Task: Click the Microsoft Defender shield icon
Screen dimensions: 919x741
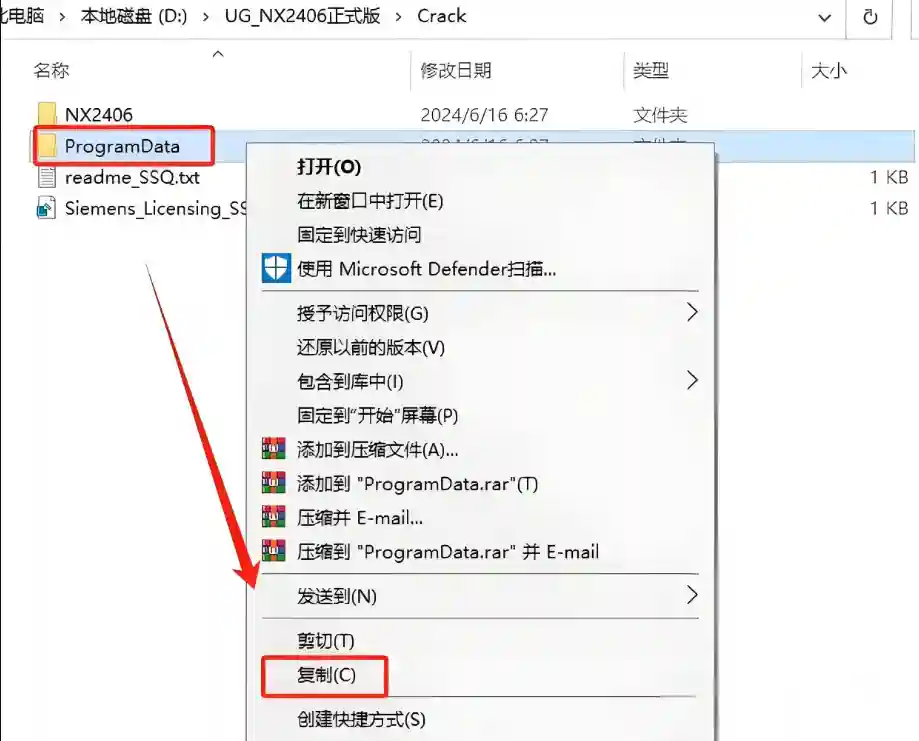Action: point(275,268)
